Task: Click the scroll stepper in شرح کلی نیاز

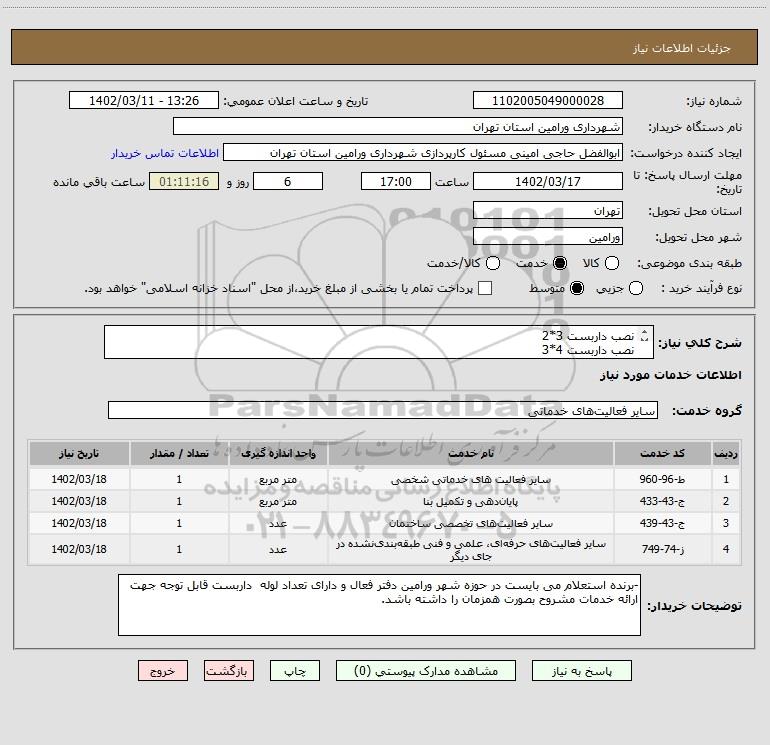Action: pyautogui.click(x=645, y=336)
